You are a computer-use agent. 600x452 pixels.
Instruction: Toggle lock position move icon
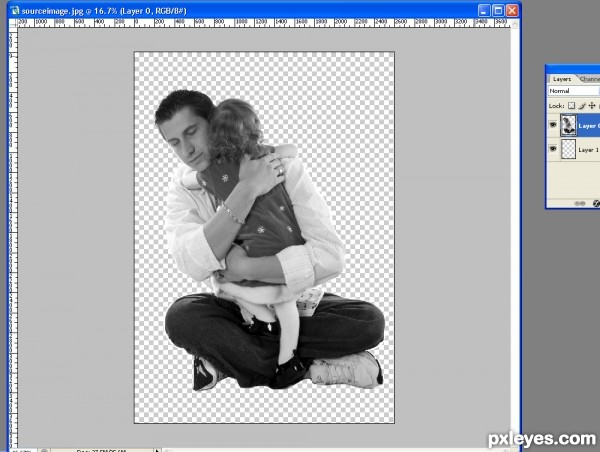click(592, 105)
